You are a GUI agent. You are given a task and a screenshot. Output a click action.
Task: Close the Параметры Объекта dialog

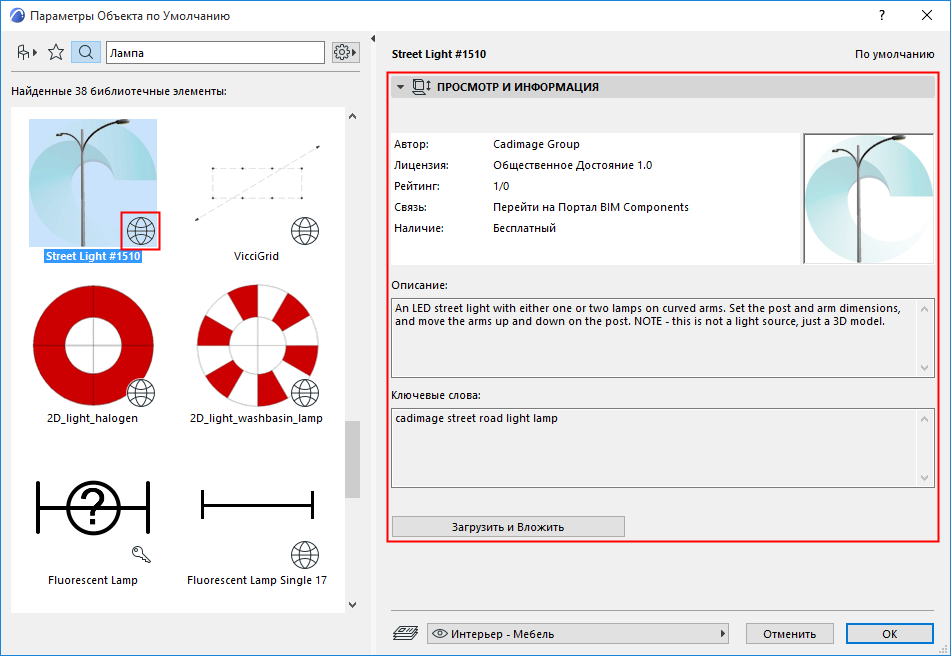tap(927, 15)
